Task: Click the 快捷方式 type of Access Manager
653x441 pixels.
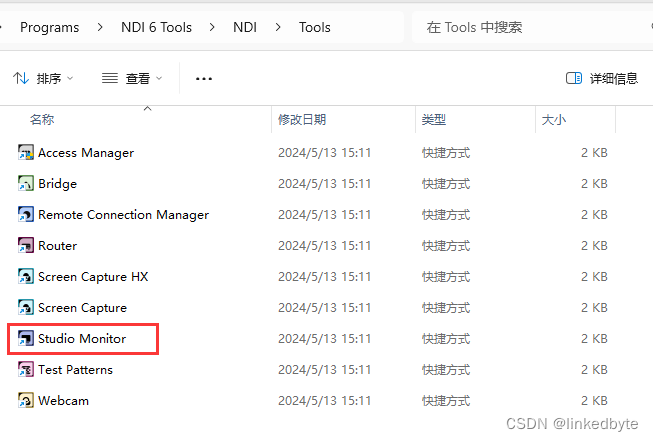Action: pyautogui.click(x=446, y=153)
